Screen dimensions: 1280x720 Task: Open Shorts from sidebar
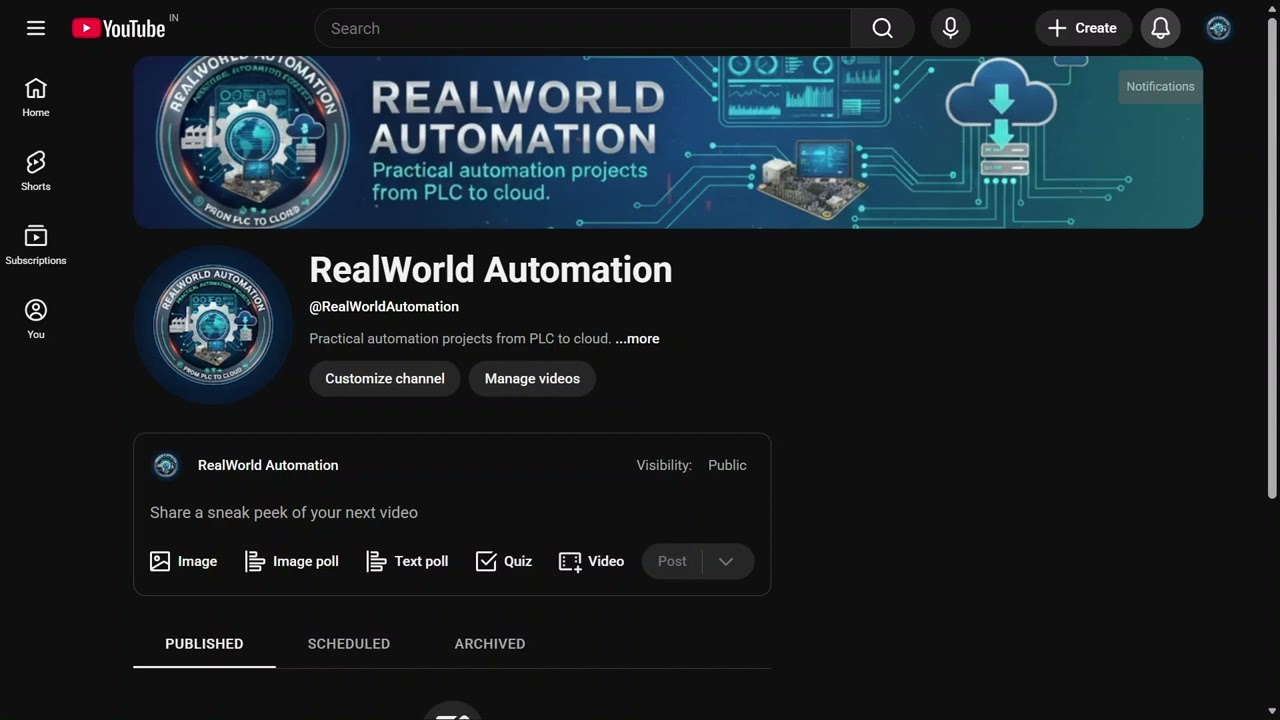point(36,171)
